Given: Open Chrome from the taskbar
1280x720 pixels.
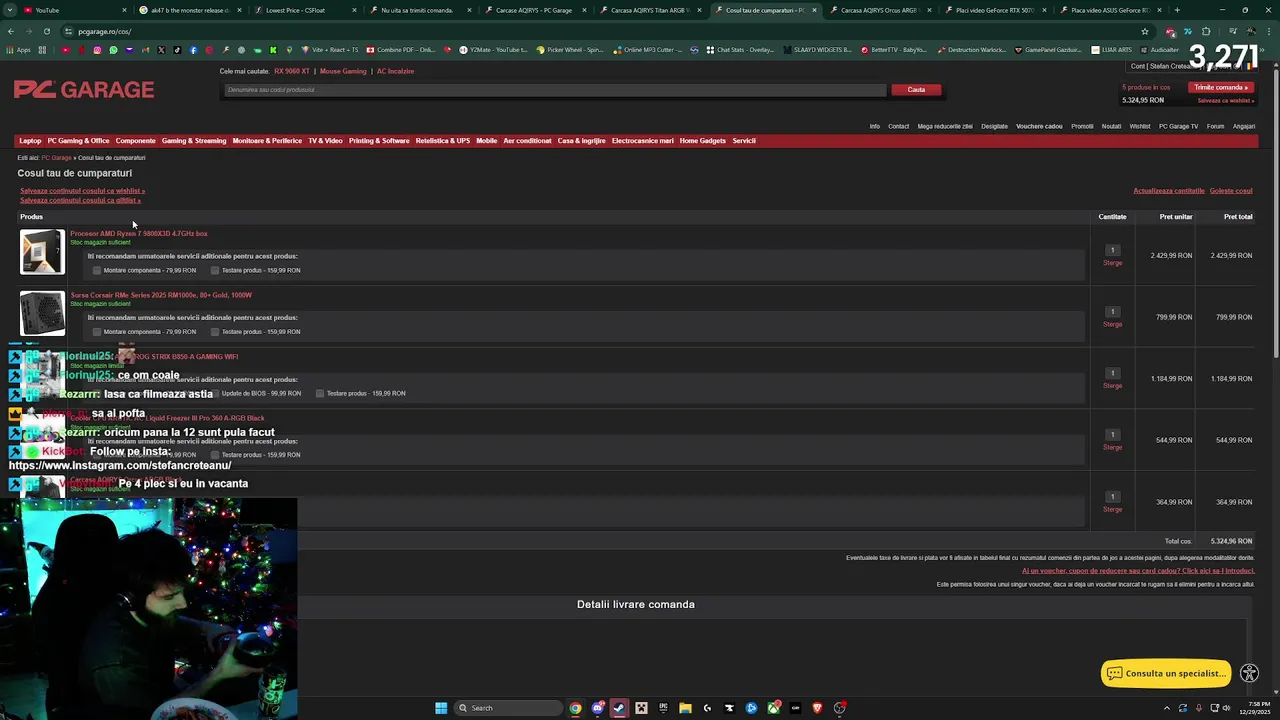Looking at the screenshot, I should 575,708.
